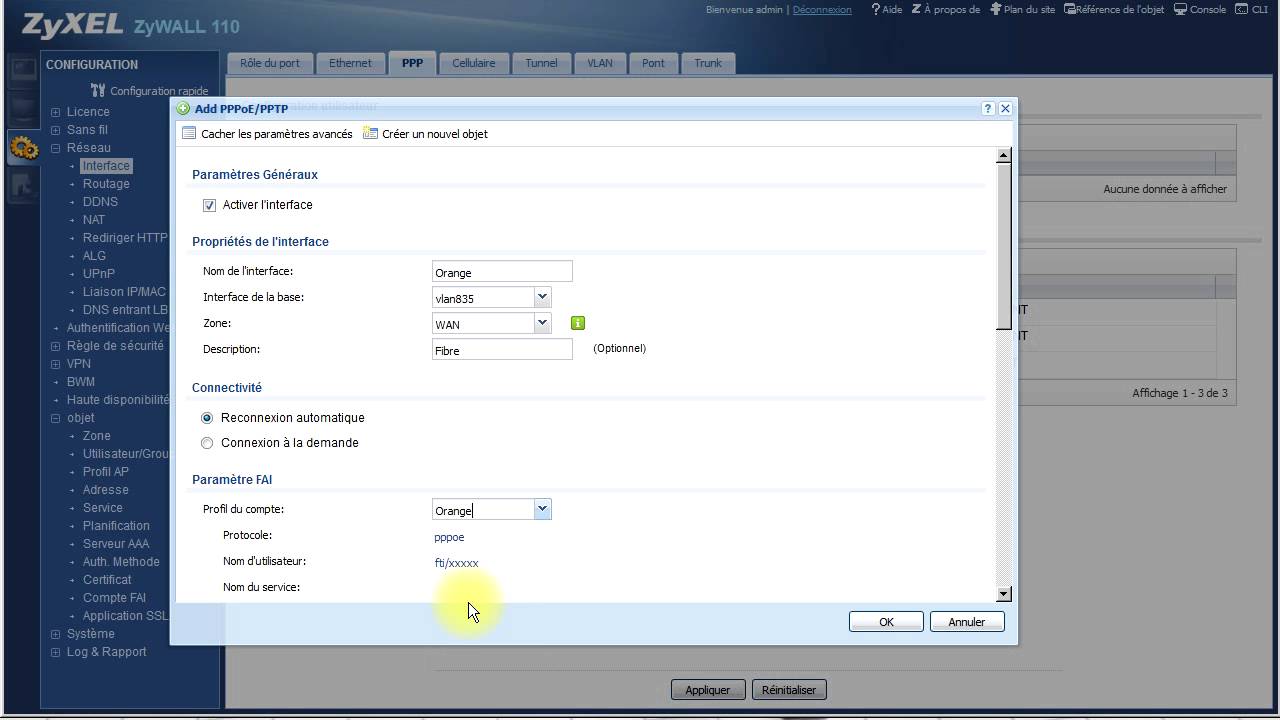Open Référence de l'objet
Image resolution: width=1280 pixels, height=720 pixels.
point(1114,9)
